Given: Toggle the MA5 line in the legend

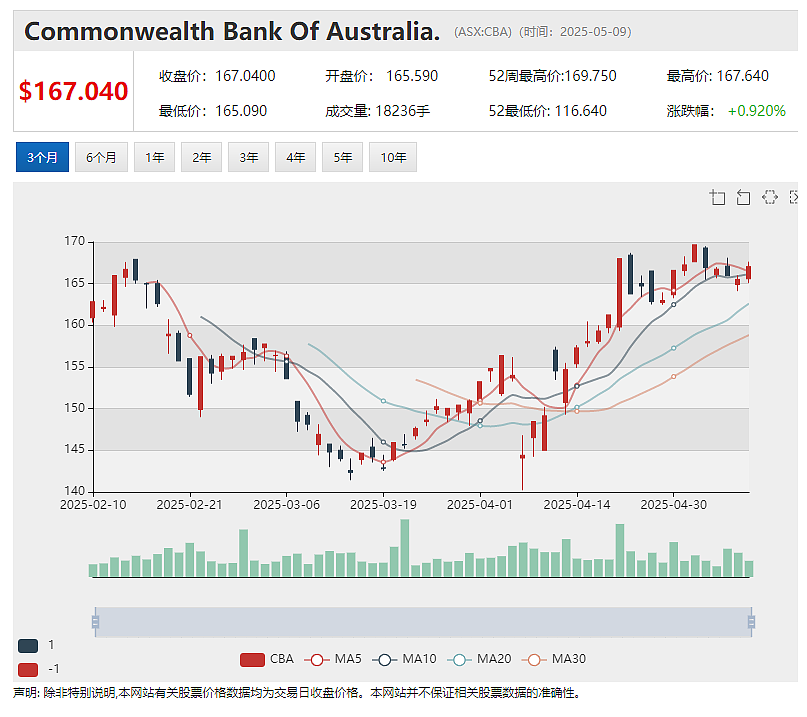Looking at the screenshot, I should [333, 659].
